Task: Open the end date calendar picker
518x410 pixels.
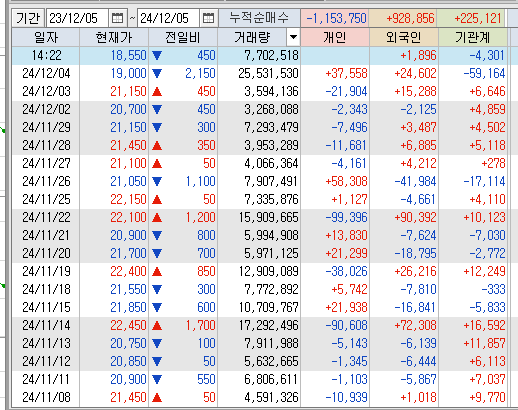Action: coord(208,18)
